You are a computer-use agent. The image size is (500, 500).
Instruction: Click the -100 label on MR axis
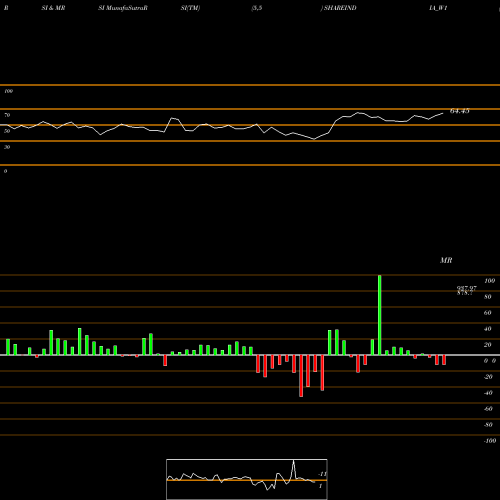pos(490,441)
